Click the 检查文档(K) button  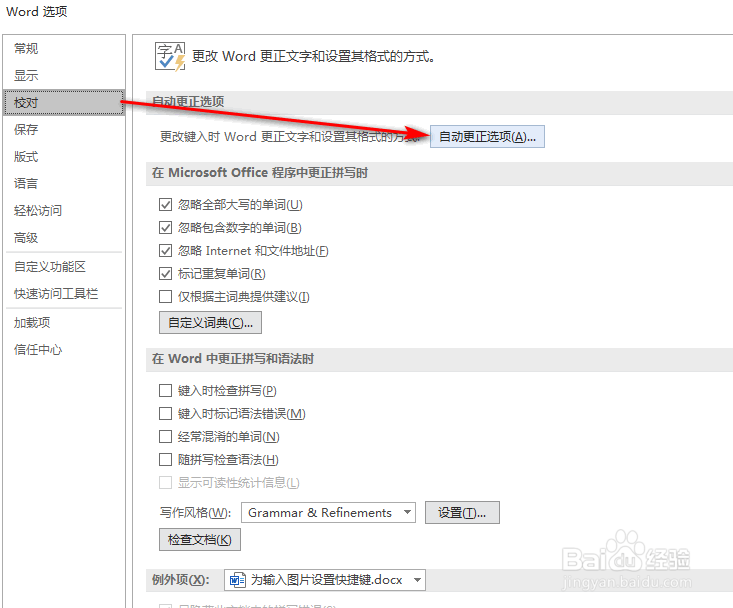(200, 540)
